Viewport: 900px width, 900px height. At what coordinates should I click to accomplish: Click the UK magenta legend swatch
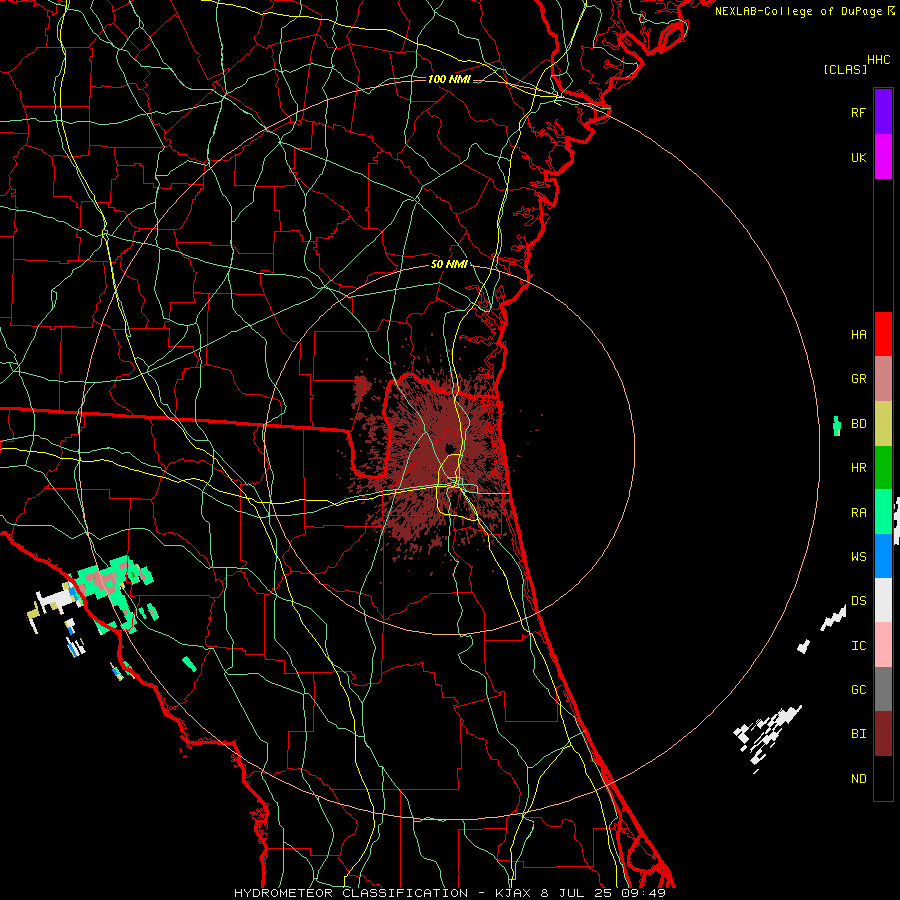883,157
